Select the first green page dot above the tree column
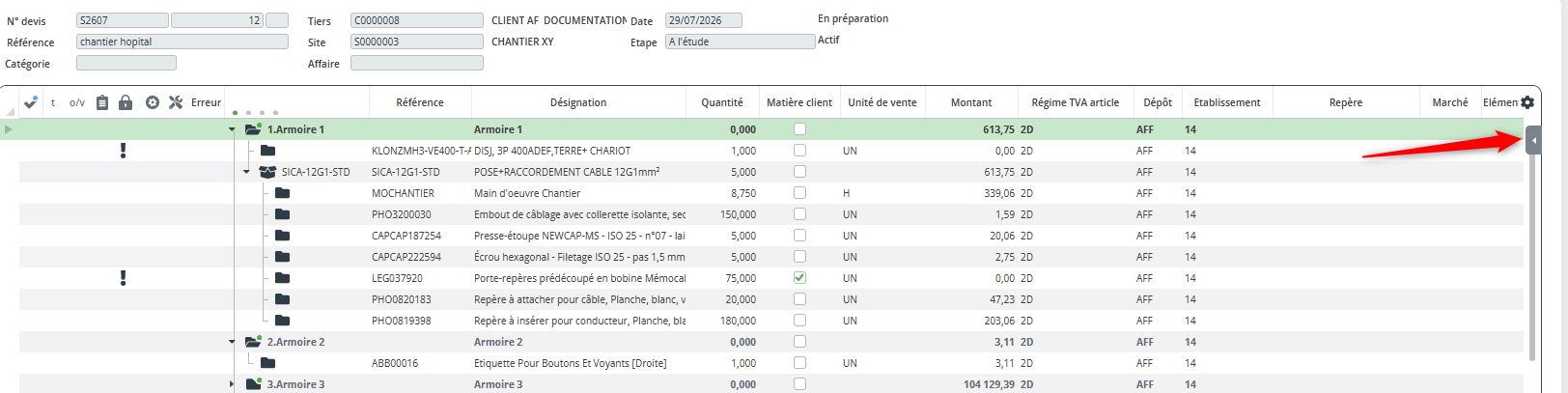This screenshot has width=1568, height=393. [235, 113]
